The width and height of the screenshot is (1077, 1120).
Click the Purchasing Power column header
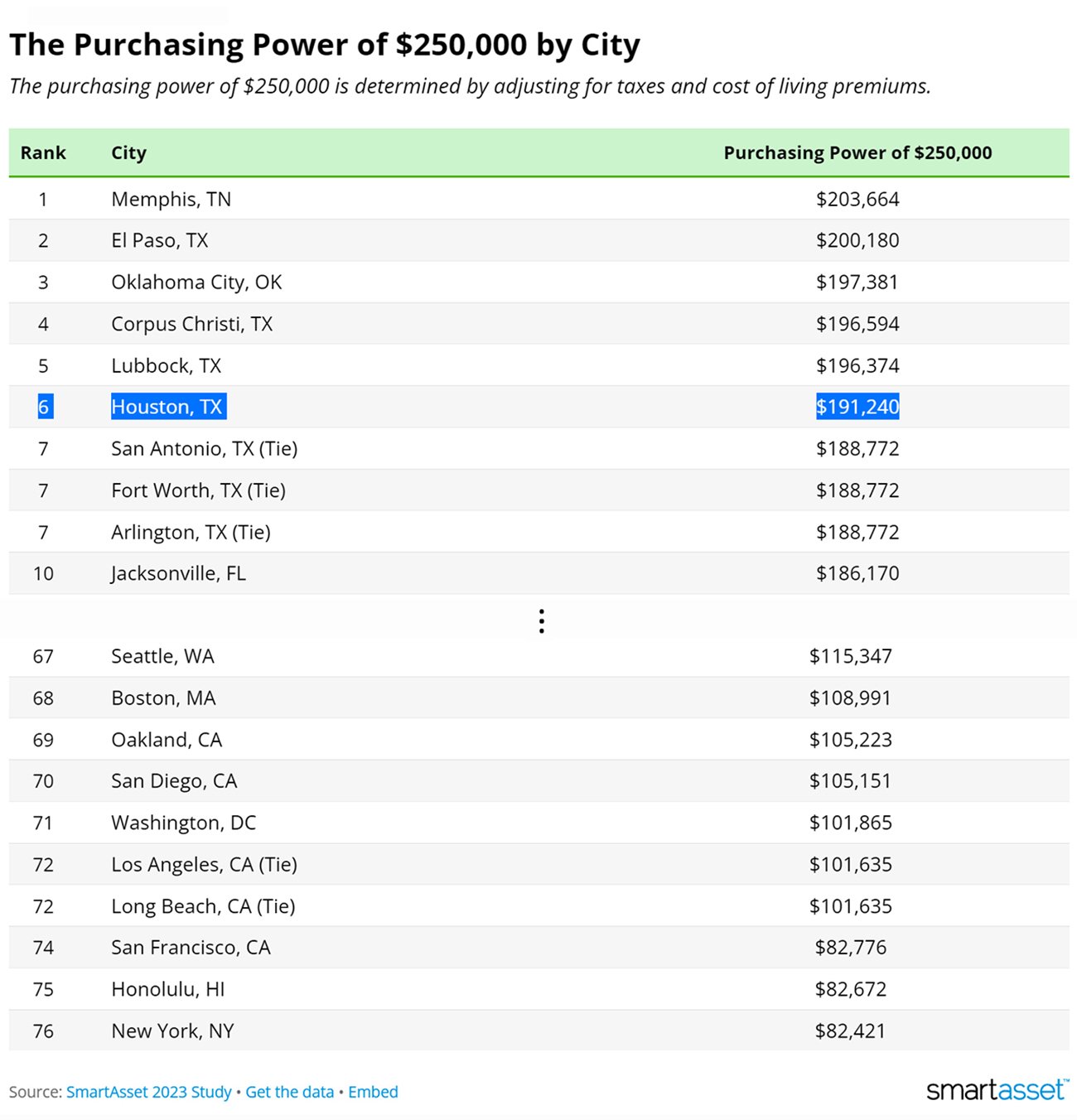coord(857,153)
